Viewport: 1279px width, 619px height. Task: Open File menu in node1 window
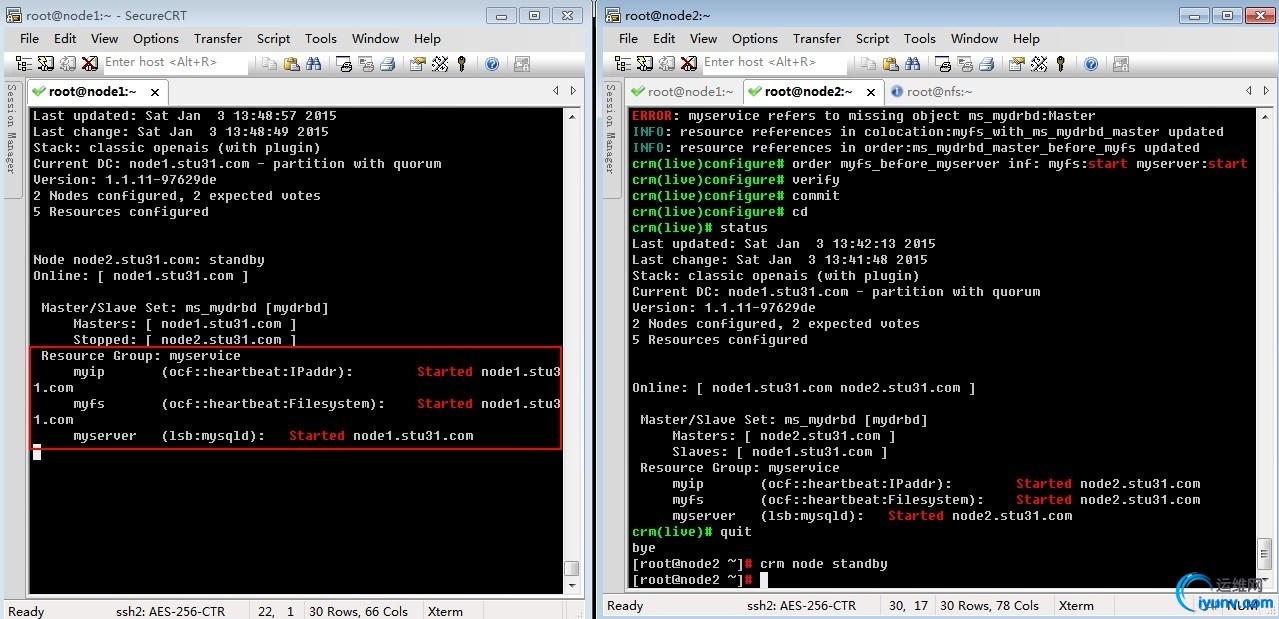30,38
